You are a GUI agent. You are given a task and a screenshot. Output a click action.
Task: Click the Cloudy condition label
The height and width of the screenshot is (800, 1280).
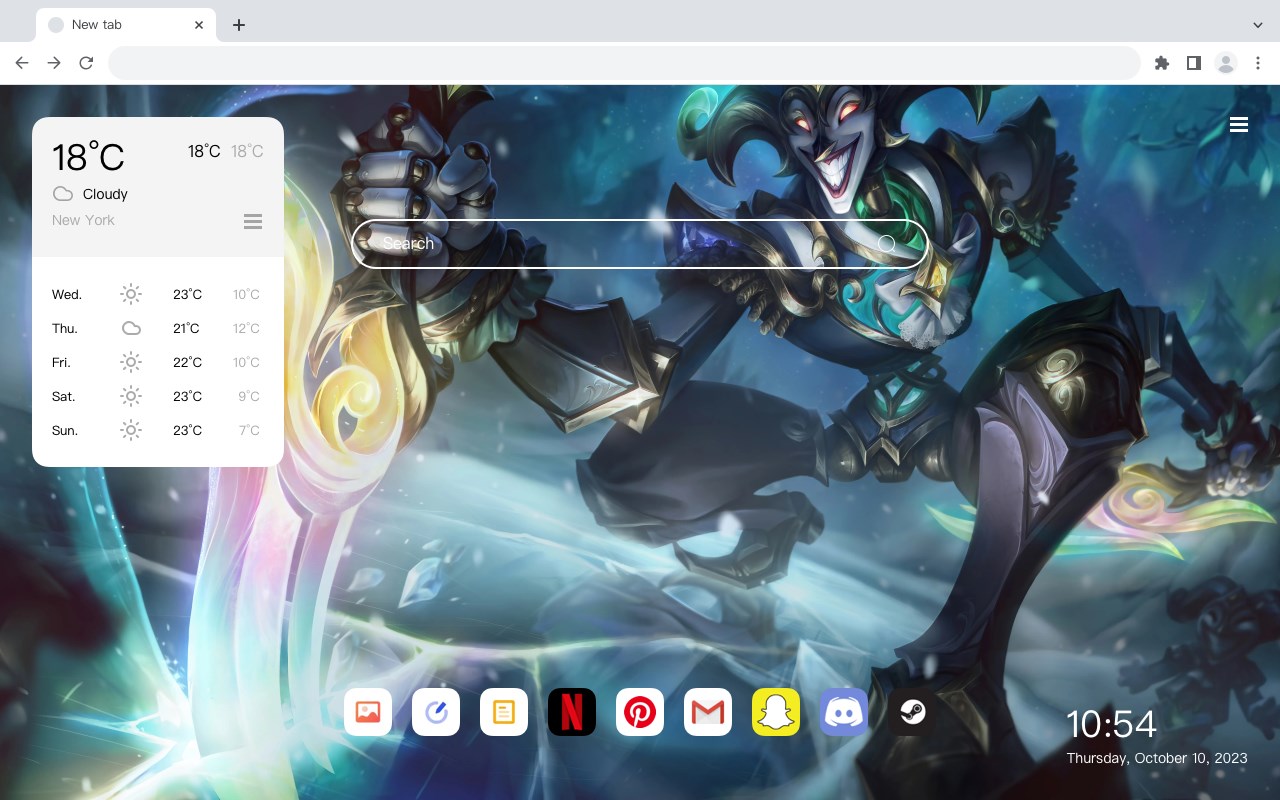(105, 194)
